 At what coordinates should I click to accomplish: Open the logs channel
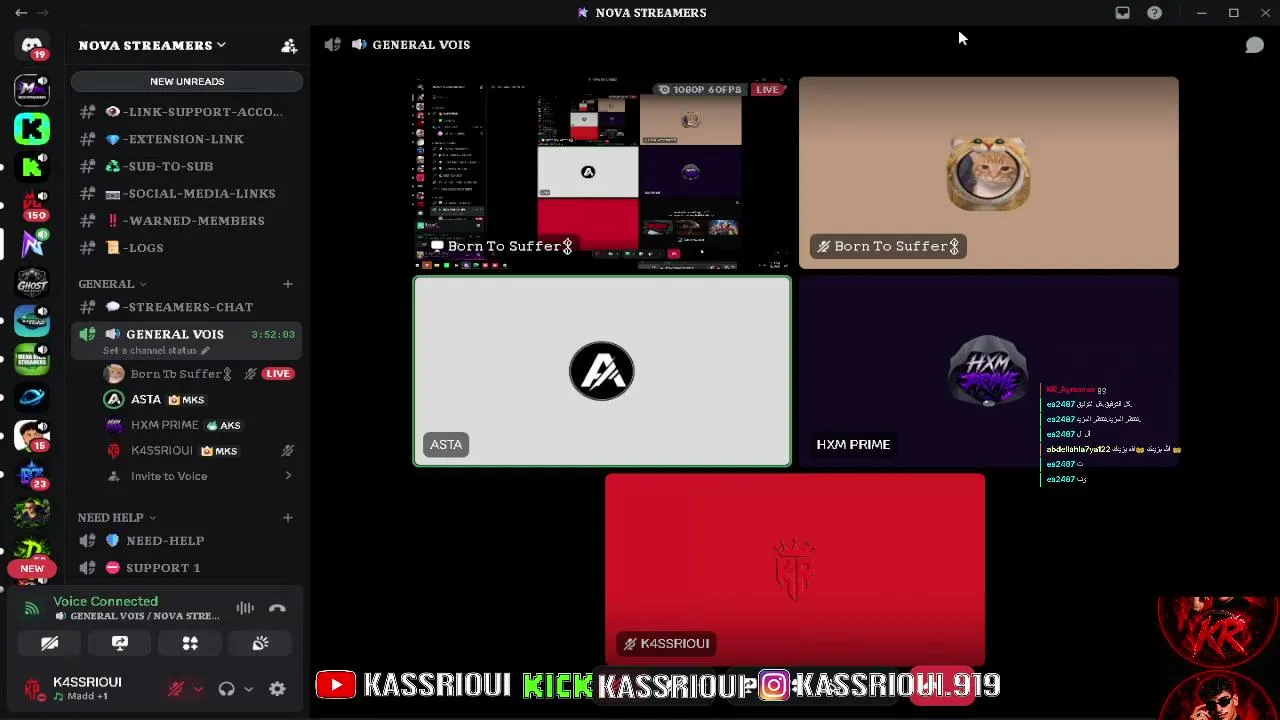click(x=187, y=247)
